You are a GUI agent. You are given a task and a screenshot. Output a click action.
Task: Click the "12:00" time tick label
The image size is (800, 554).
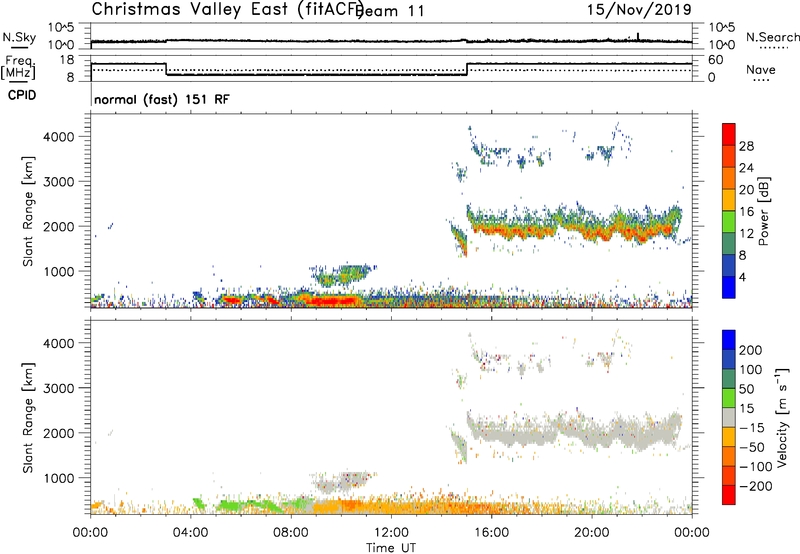(x=391, y=533)
